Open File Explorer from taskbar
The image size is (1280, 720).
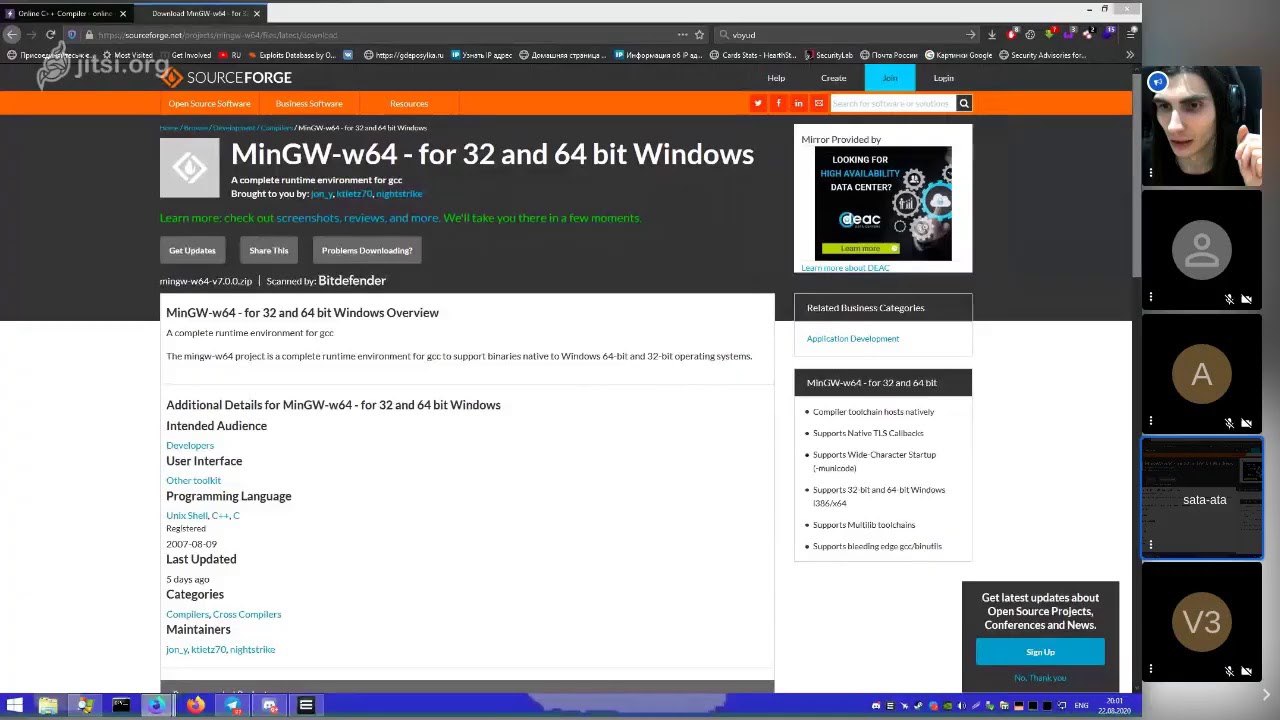[x=48, y=705]
